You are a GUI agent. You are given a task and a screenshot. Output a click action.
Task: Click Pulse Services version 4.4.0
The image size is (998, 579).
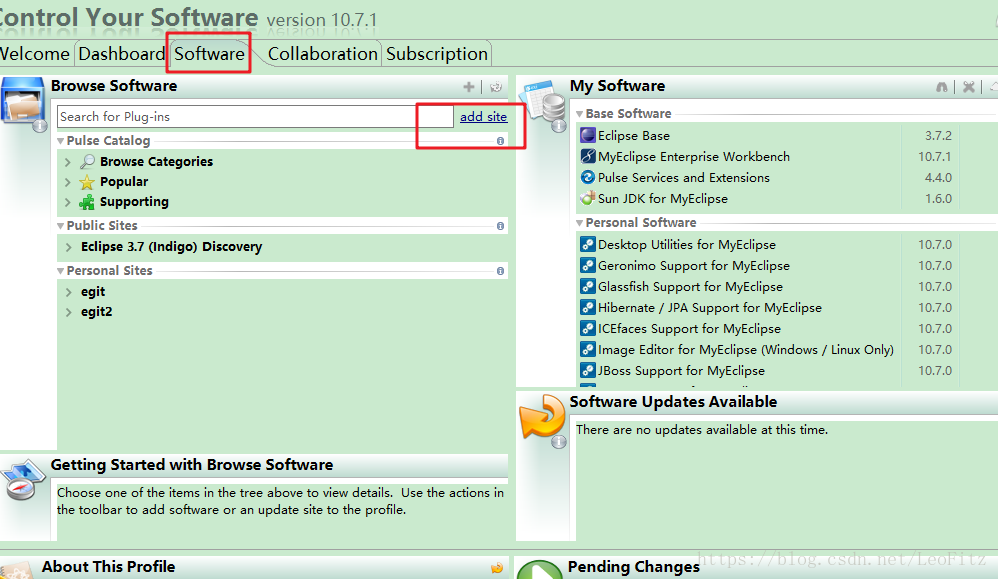pos(938,178)
